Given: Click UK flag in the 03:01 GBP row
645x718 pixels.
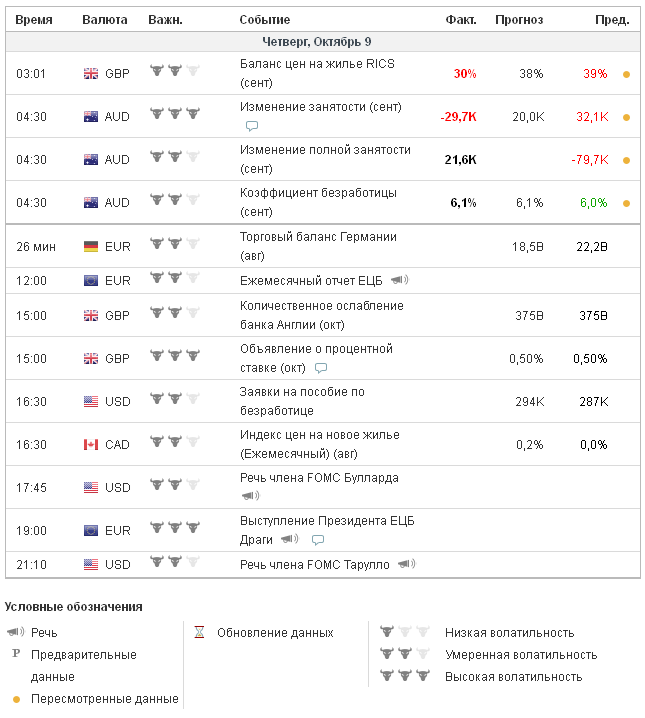Looking at the screenshot, I should [91, 74].
